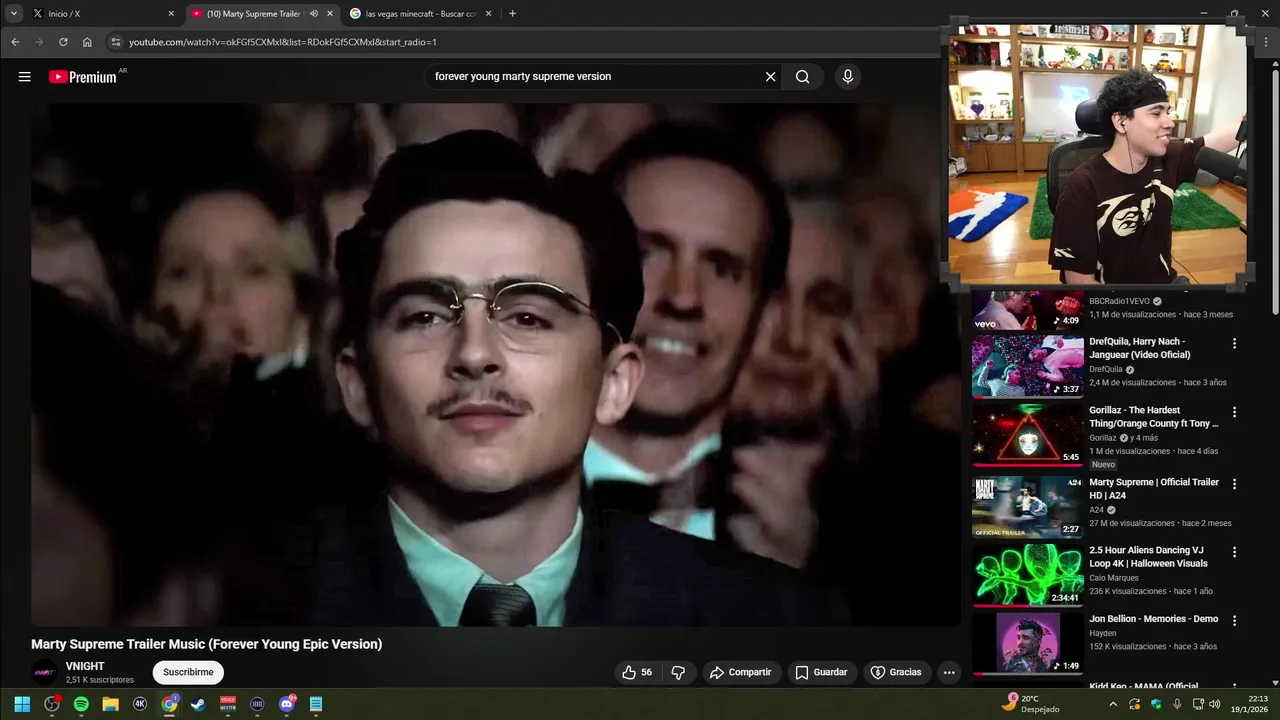Image resolution: width=1280 pixels, height=720 pixels.
Task: Open the YouTube hamburger guide menu
Action: click(x=25, y=77)
